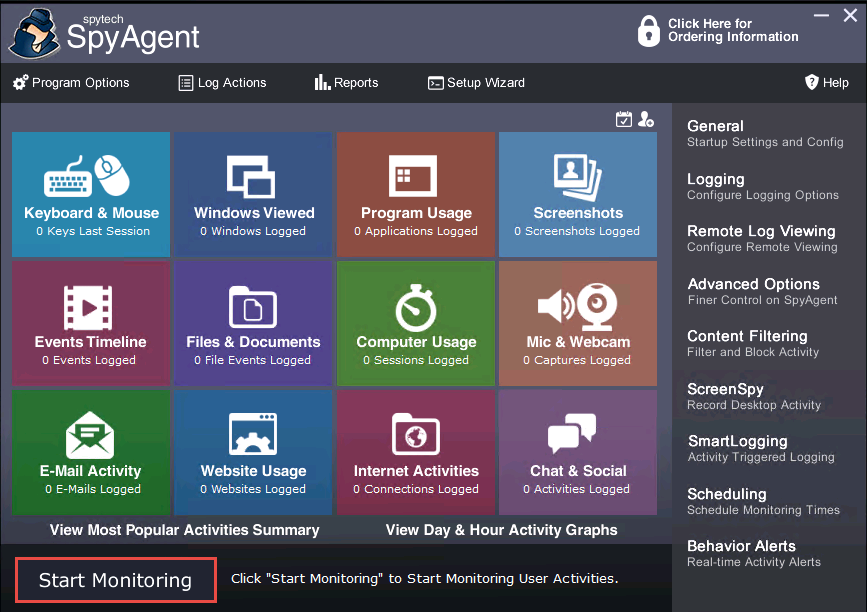The width and height of the screenshot is (867, 612).
Task: Open the Program Usage log tile
Action: click(x=416, y=194)
